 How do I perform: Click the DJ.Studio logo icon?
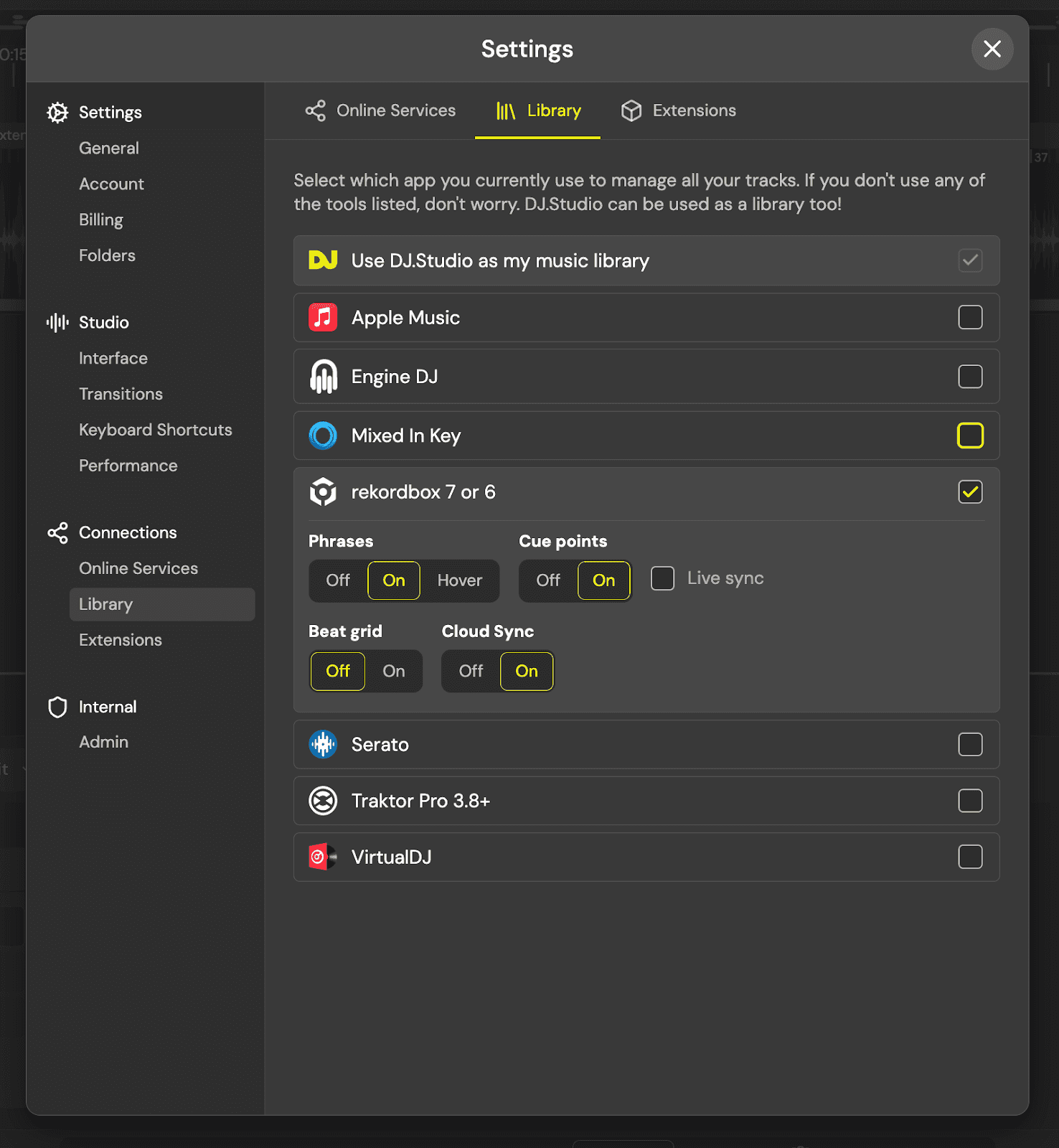323,260
